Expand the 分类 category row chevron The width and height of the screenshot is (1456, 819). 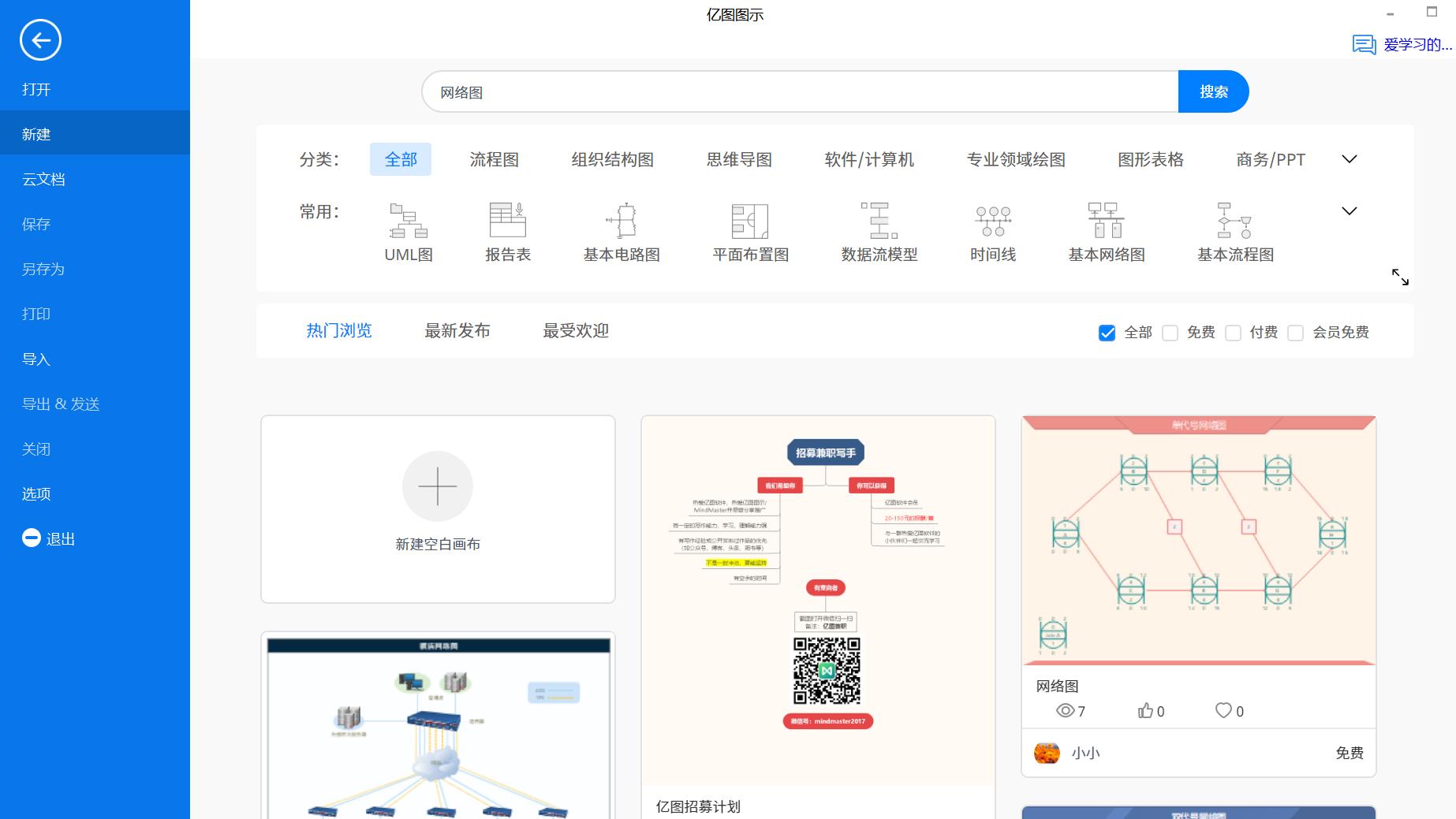(x=1349, y=158)
